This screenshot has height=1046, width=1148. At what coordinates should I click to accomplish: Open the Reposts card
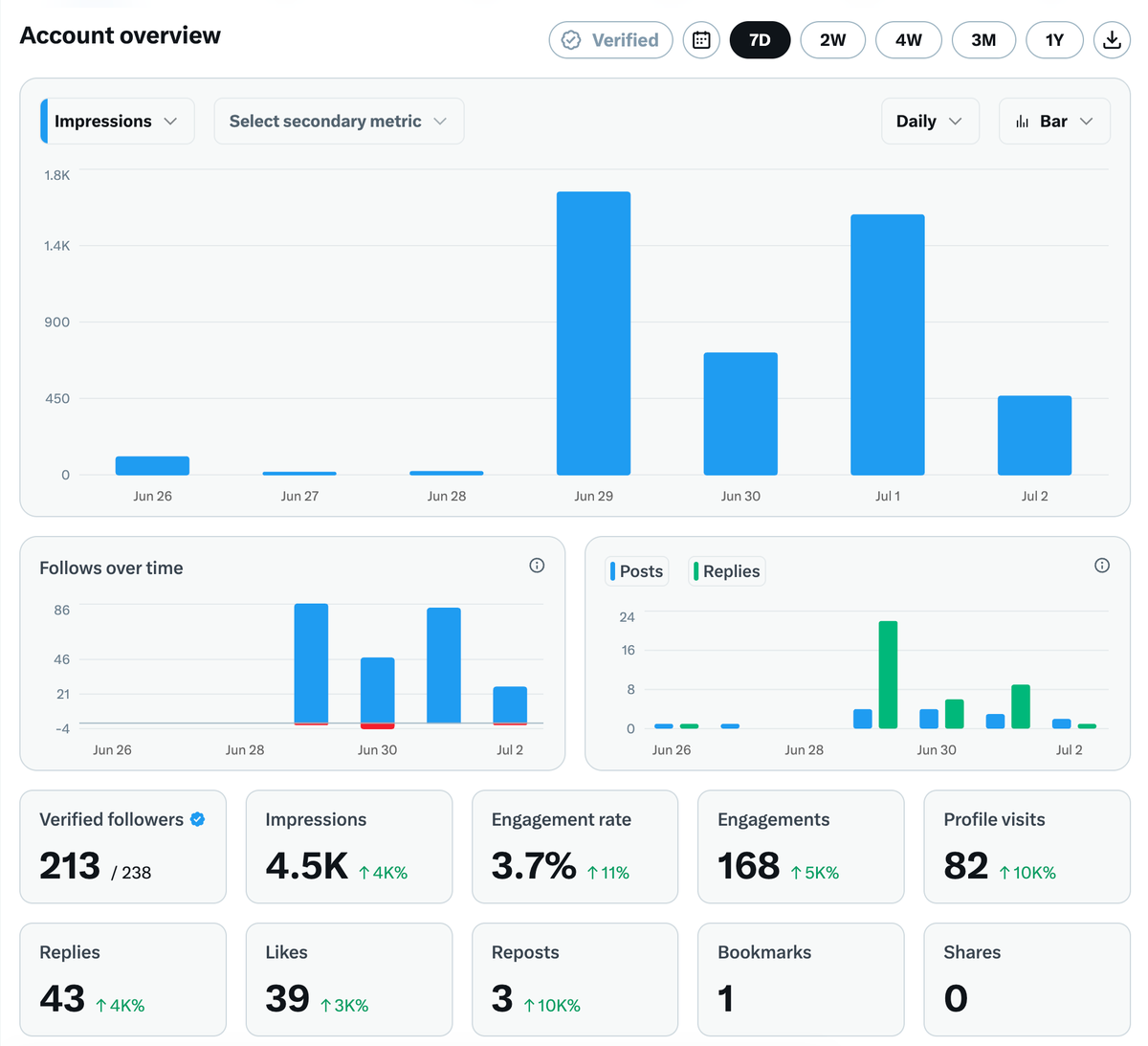click(x=575, y=979)
